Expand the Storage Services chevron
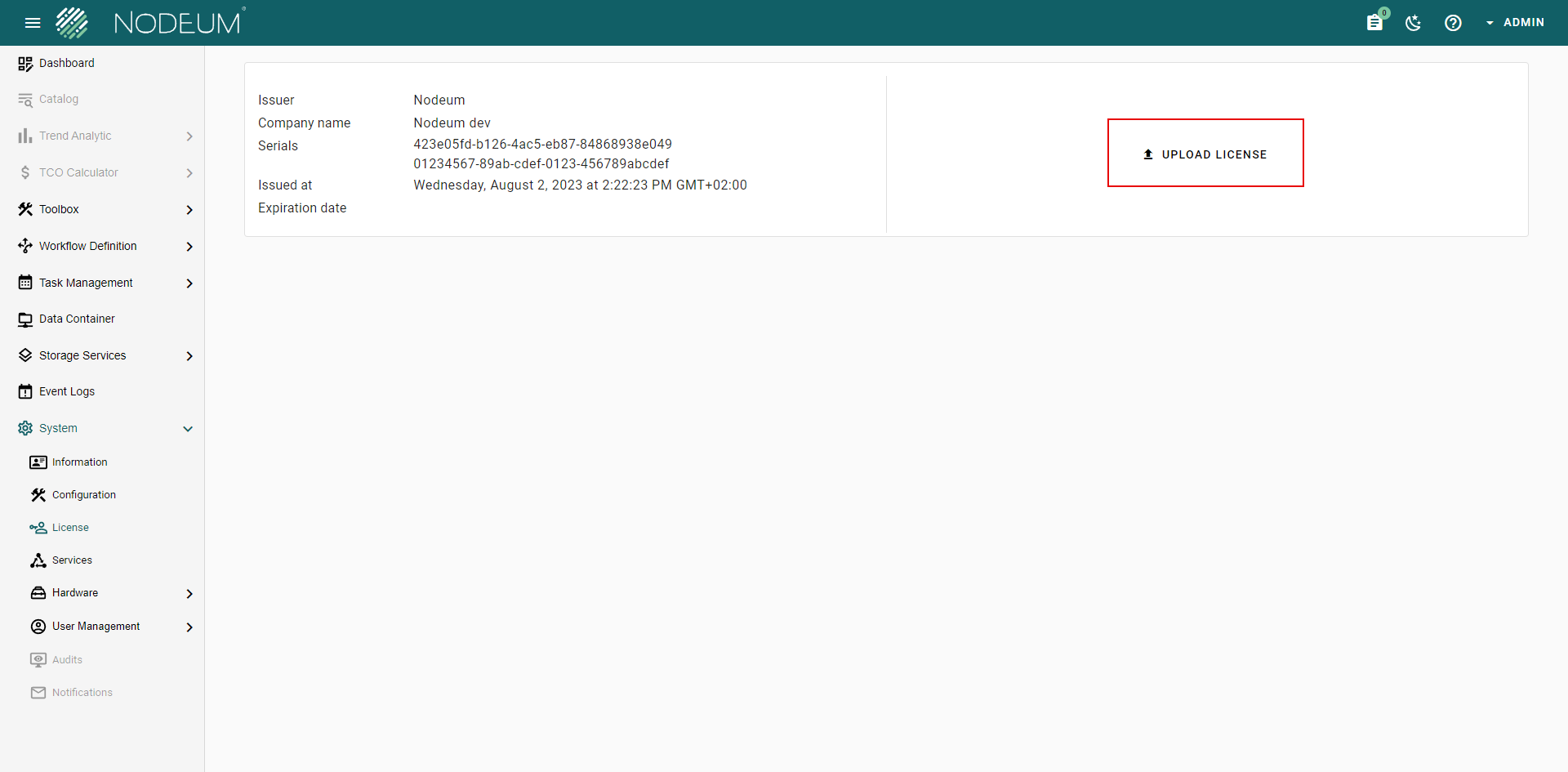 (x=189, y=356)
